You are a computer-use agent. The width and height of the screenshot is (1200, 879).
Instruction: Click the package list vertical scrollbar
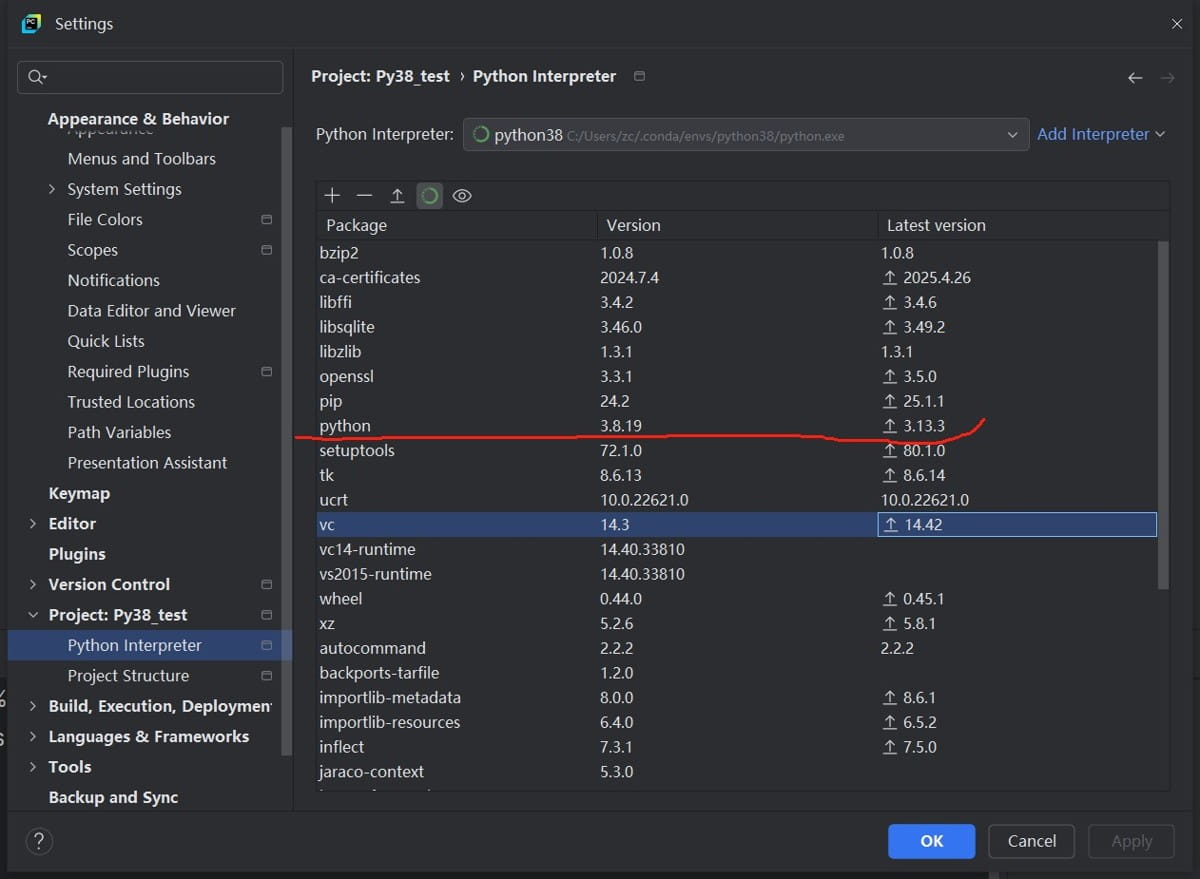point(1162,415)
